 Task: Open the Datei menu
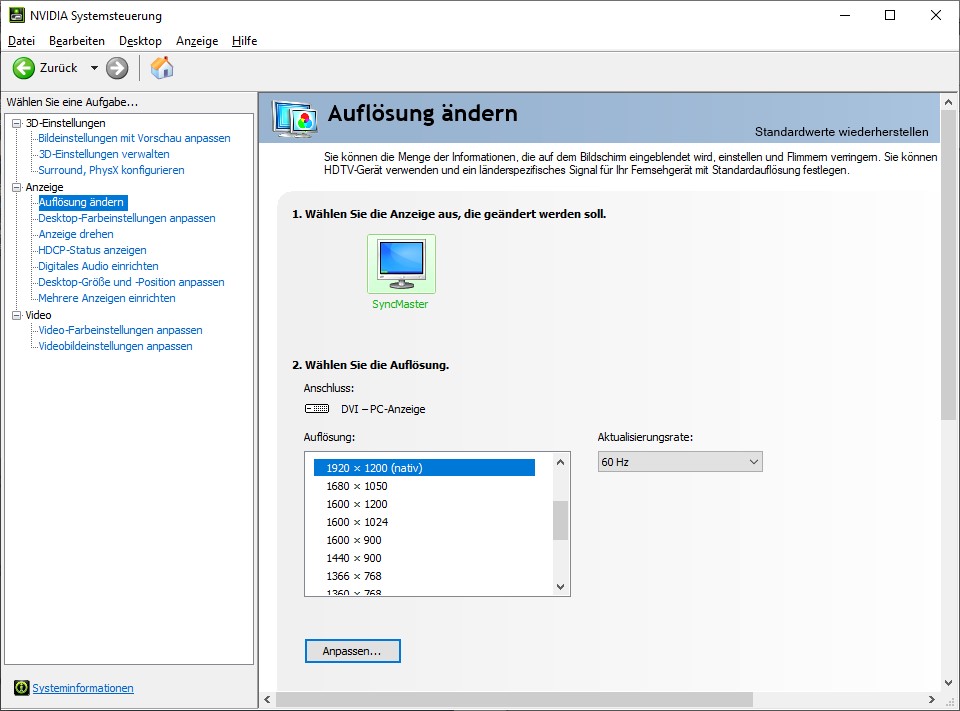(x=21, y=41)
